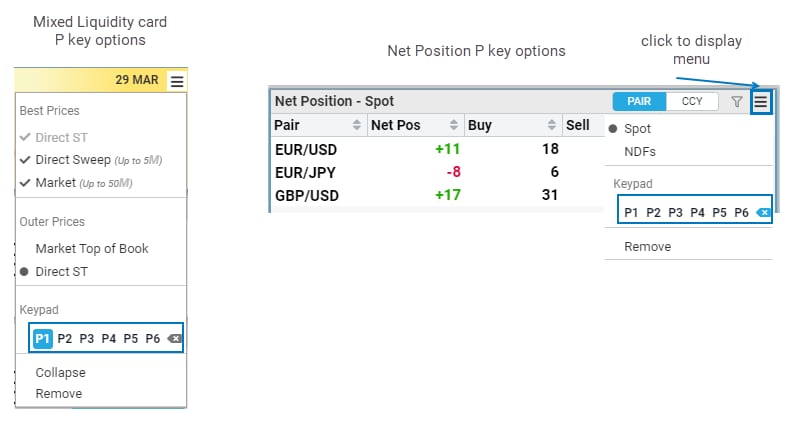This screenshot has height=422, width=788.
Task: Choose Market Top of Book outer price
Action: pos(92,248)
